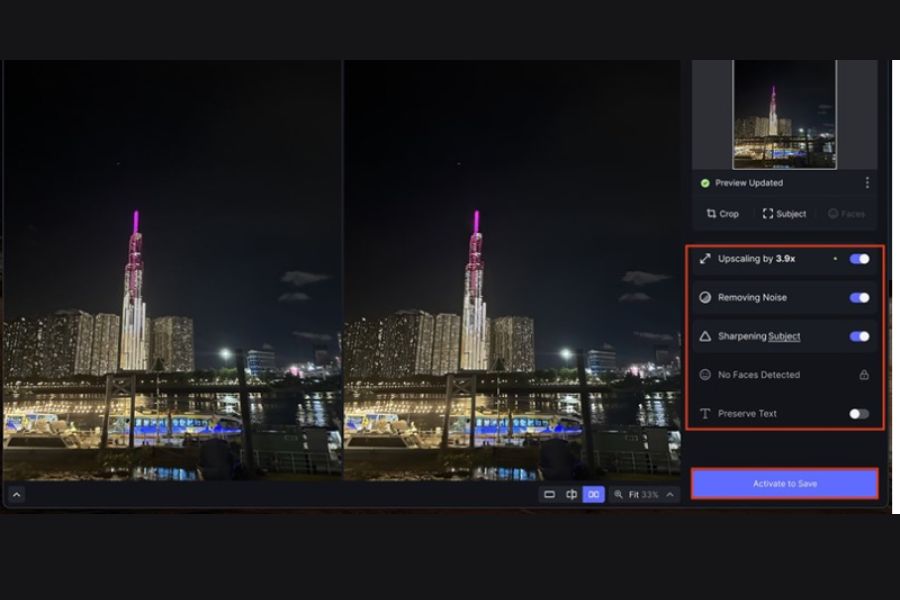Expand the Fit 33% zoom menu
The height and width of the screenshot is (600, 900).
669,494
